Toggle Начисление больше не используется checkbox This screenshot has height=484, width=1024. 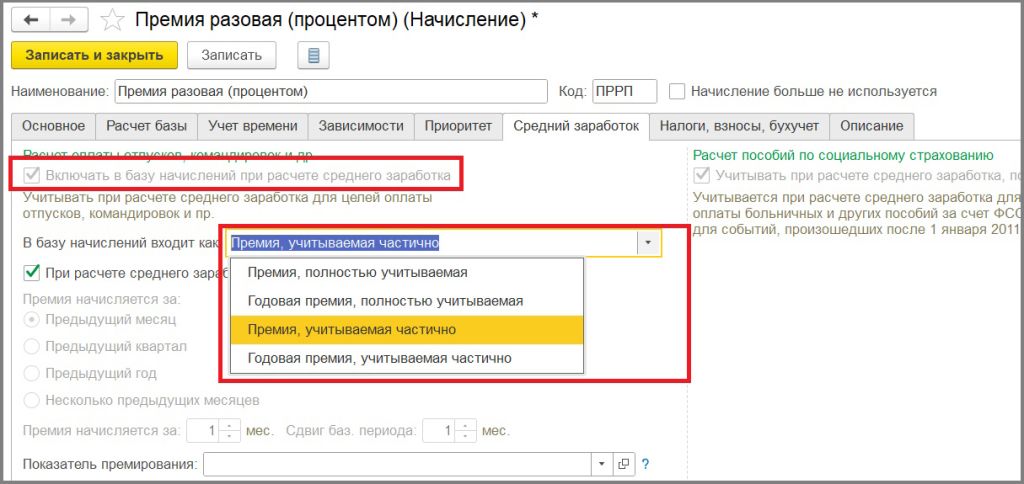pos(678,91)
